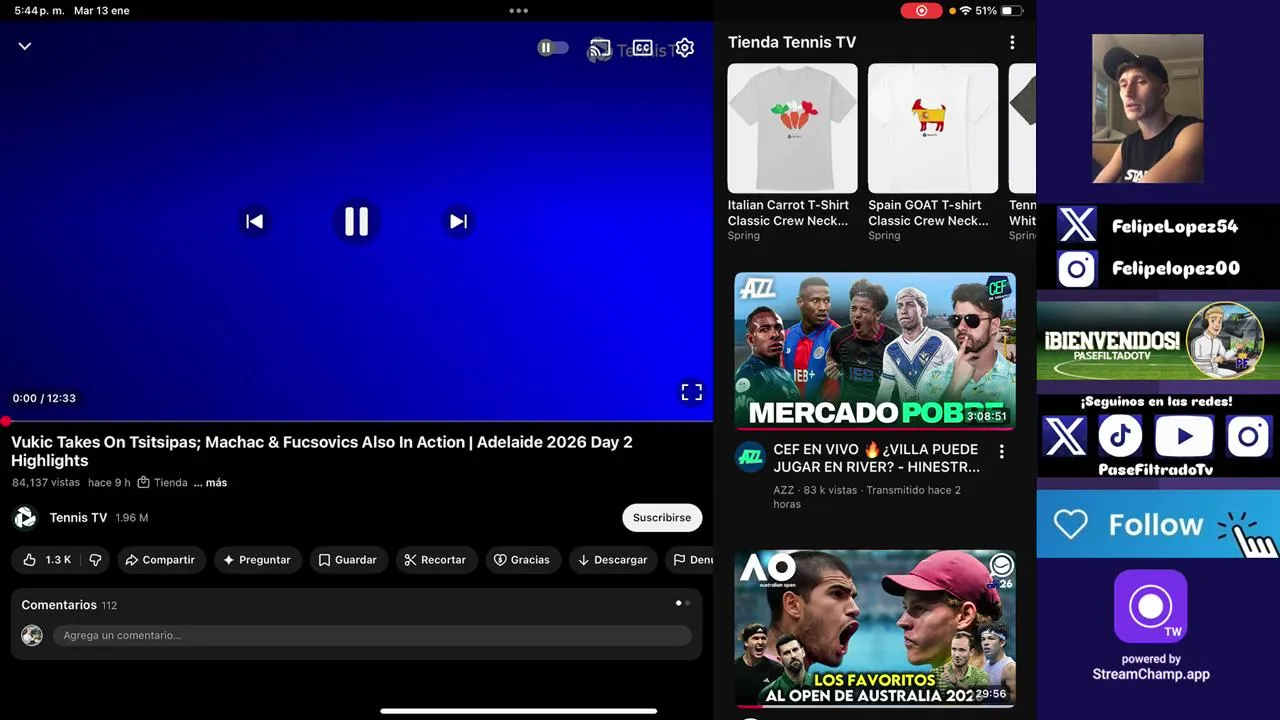Click the Follow heart banner
Image resolution: width=1280 pixels, height=720 pixels.
1158,524
